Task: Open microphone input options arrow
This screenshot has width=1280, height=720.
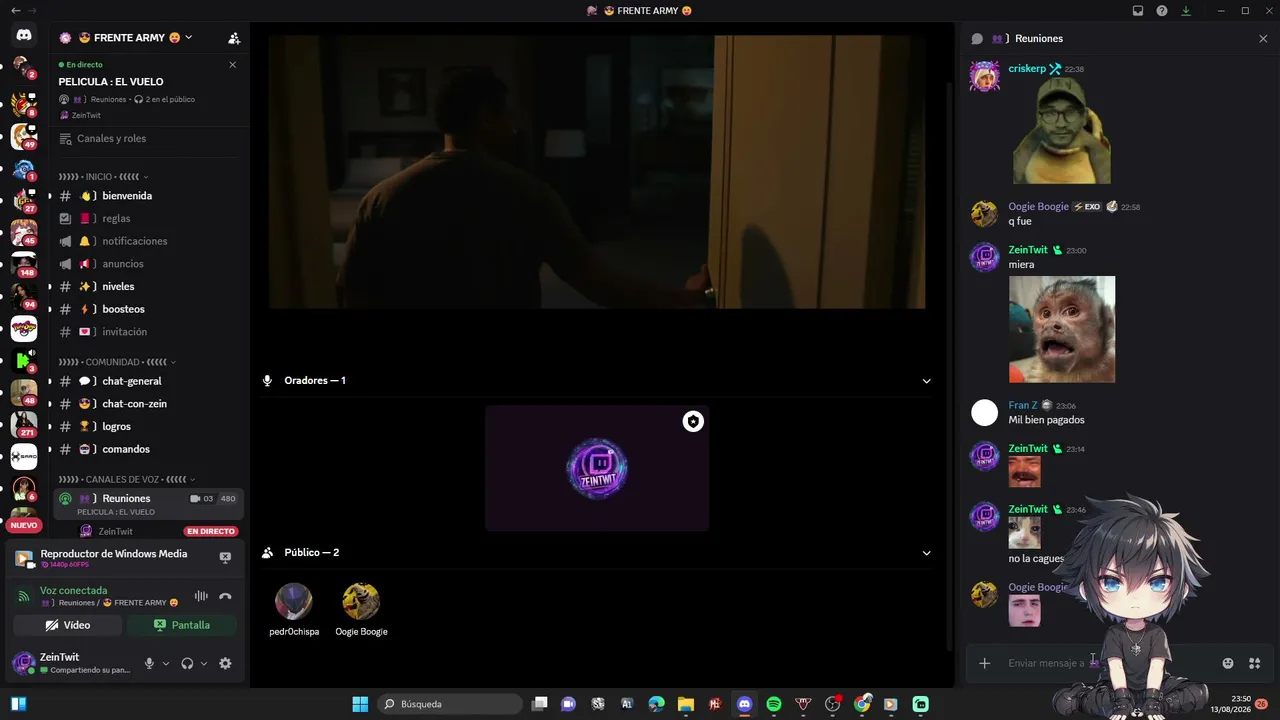Action: click(x=166, y=663)
